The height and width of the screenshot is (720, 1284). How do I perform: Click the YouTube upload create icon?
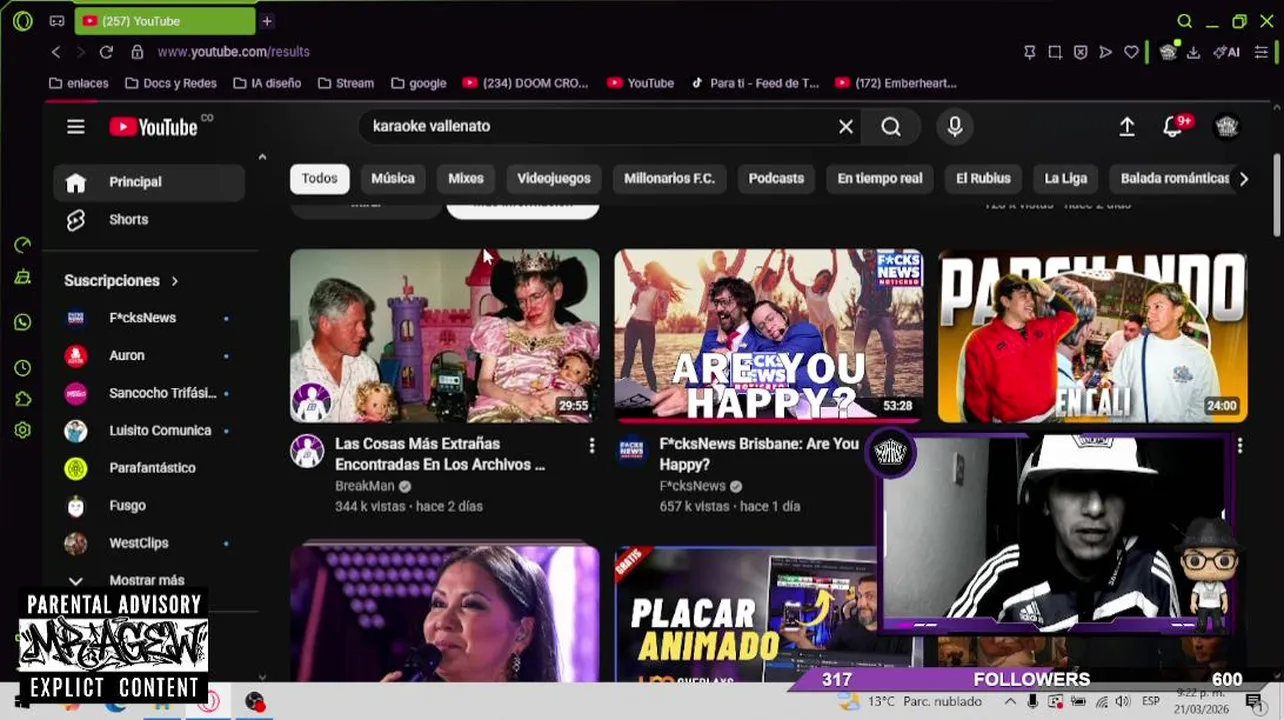[1127, 126]
